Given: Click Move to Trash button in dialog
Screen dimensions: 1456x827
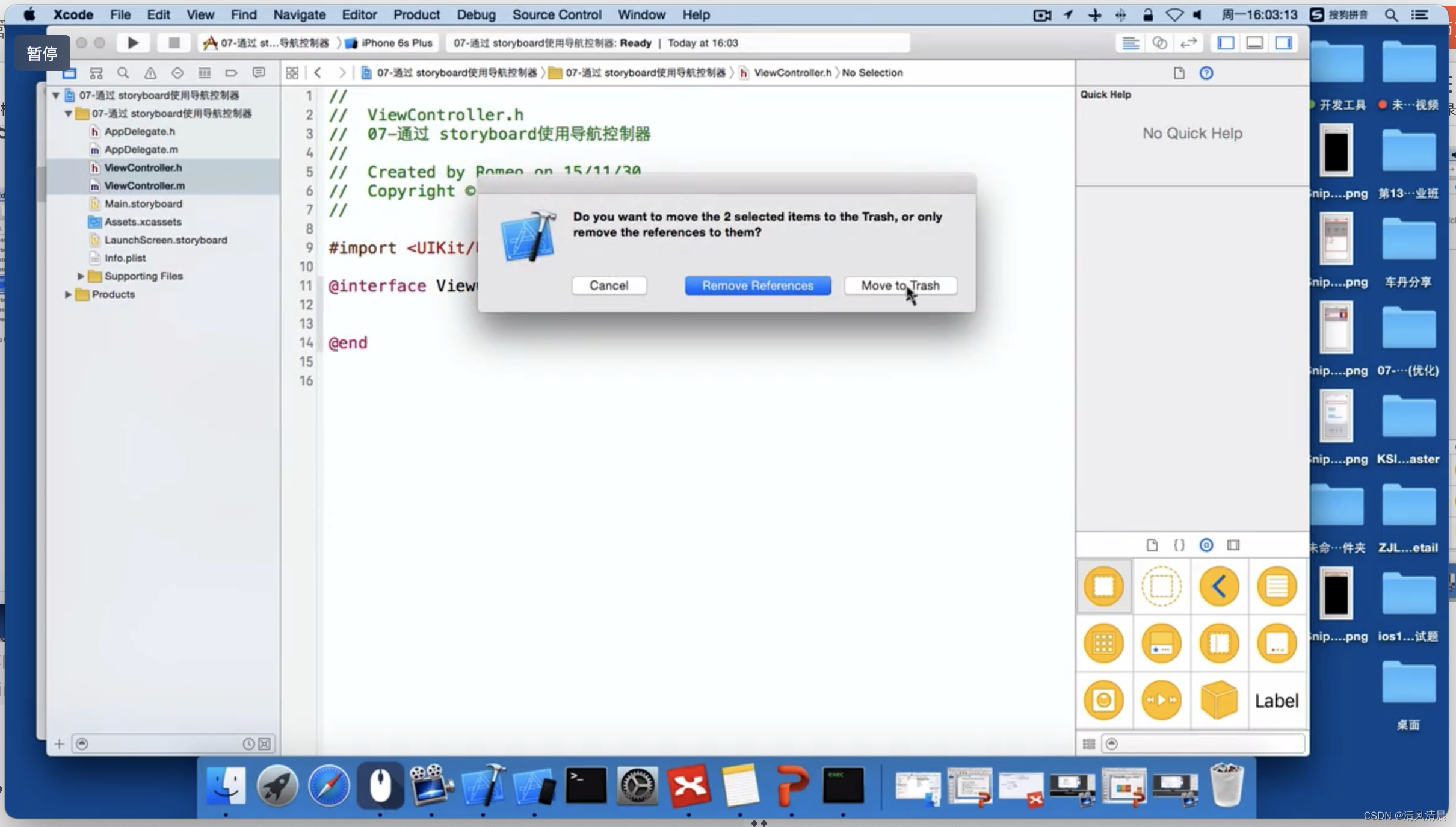Looking at the screenshot, I should [x=900, y=285].
